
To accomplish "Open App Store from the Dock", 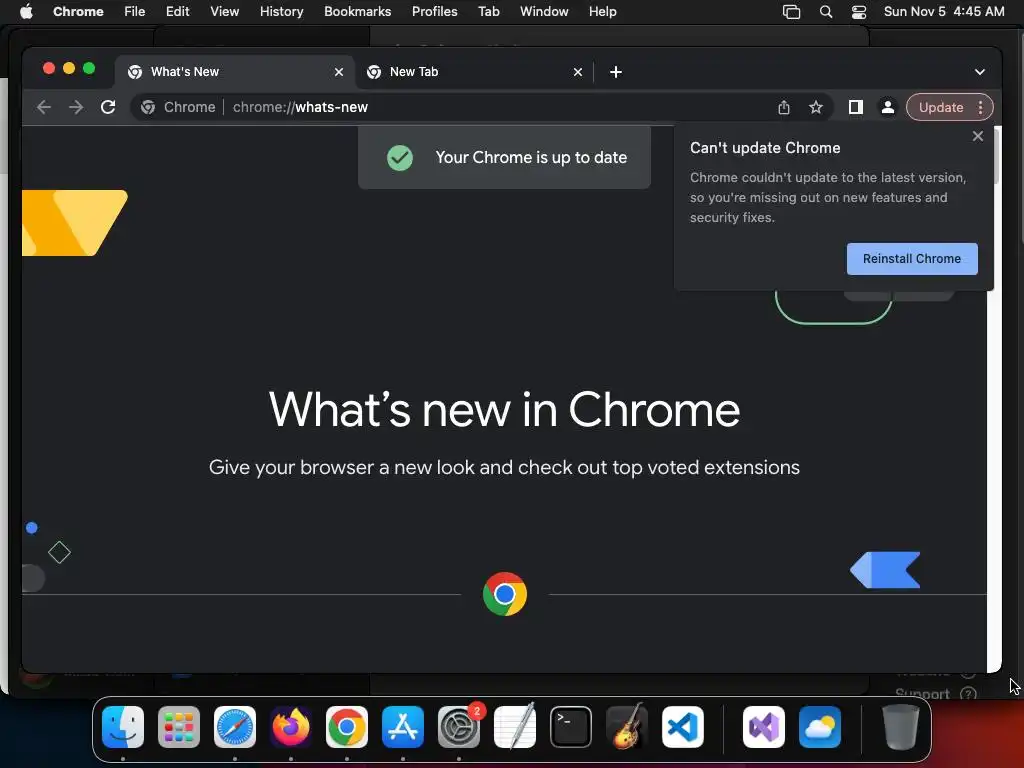I will (403, 727).
